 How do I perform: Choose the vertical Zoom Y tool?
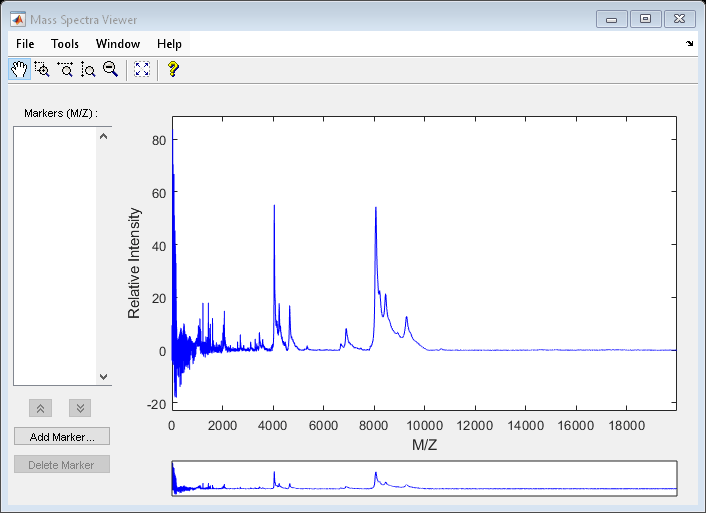coord(88,69)
